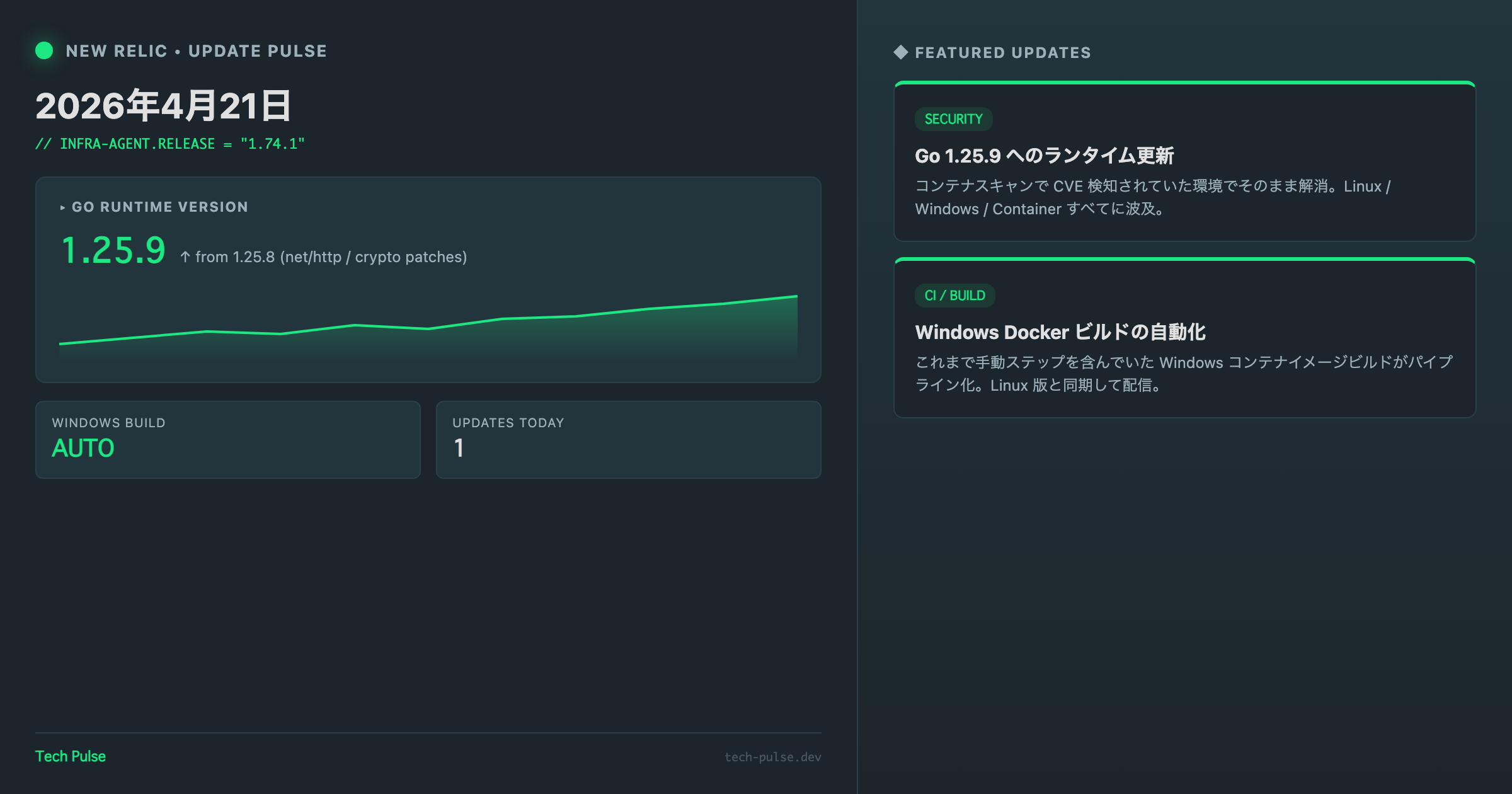
Task: Click the Tech Pulse footer brand
Action: click(x=71, y=756)
